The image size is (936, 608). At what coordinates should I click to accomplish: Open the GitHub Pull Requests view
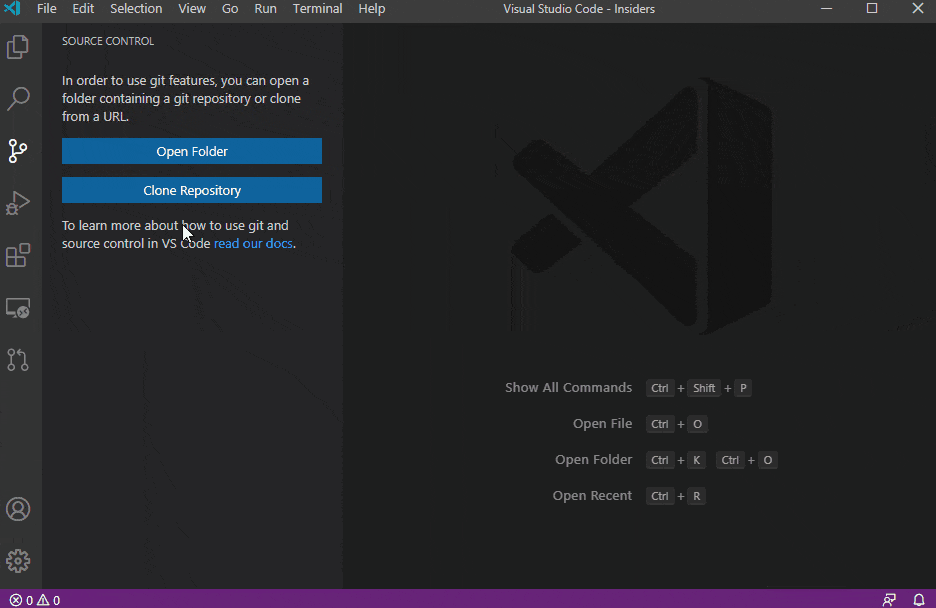pyautogui.click(x=18, y=360)
